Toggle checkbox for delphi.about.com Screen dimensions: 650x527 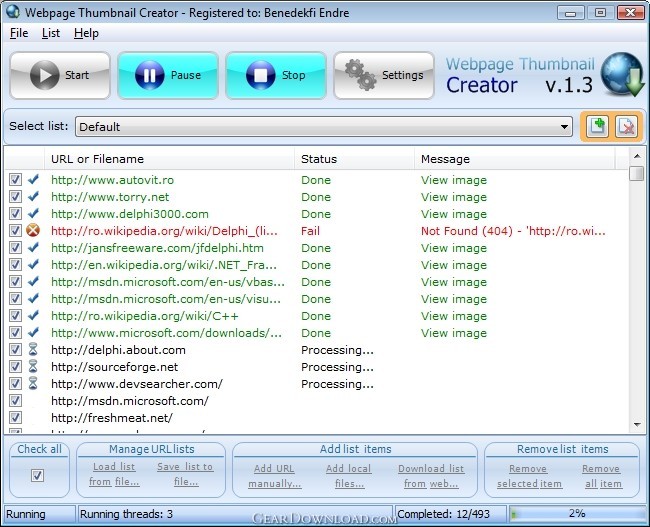tap(15, 350)
